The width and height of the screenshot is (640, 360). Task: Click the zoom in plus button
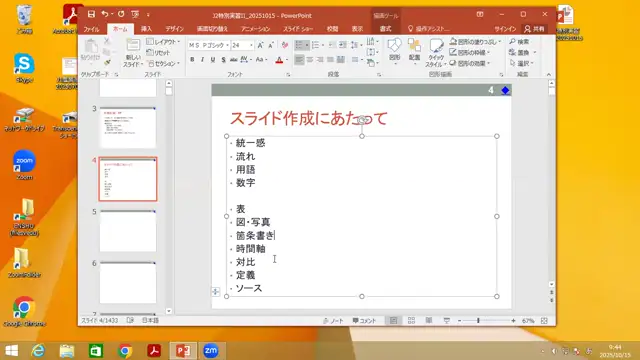tap(513, 321)
